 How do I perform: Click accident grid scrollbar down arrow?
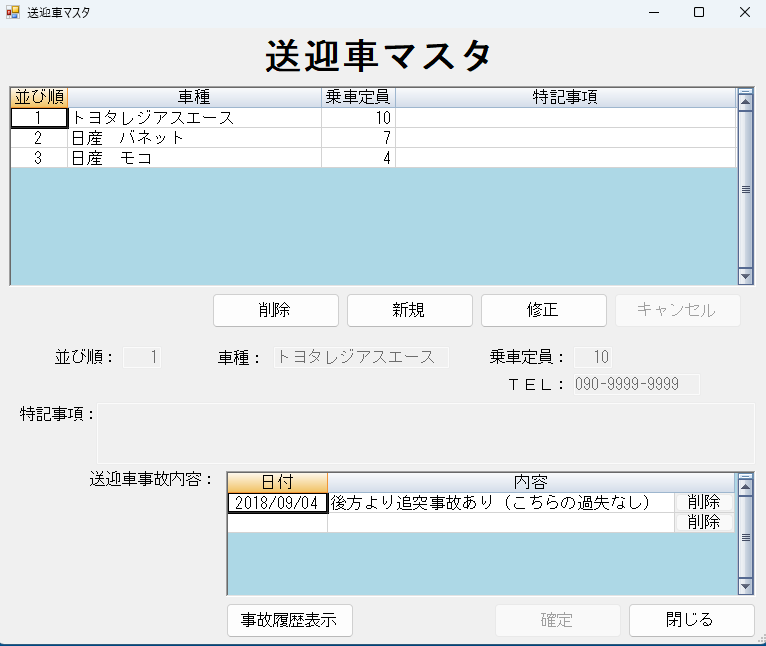click(745, 586)
